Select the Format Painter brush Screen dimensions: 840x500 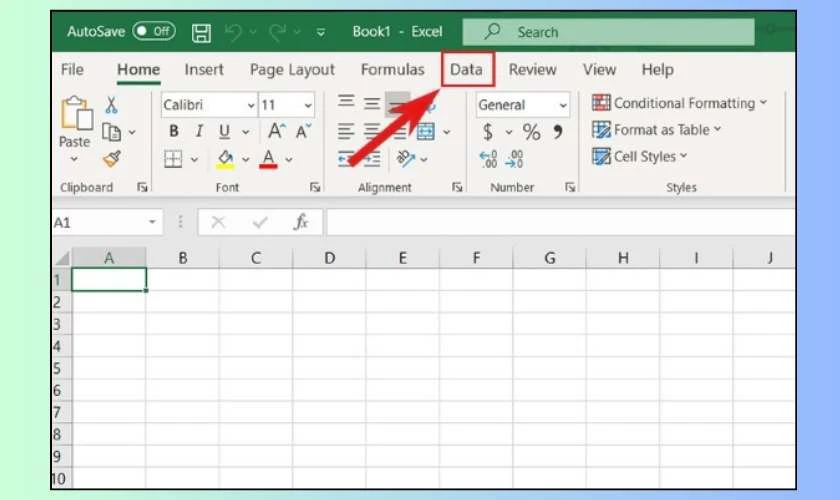pyautogui.click(x=111, y=158)
